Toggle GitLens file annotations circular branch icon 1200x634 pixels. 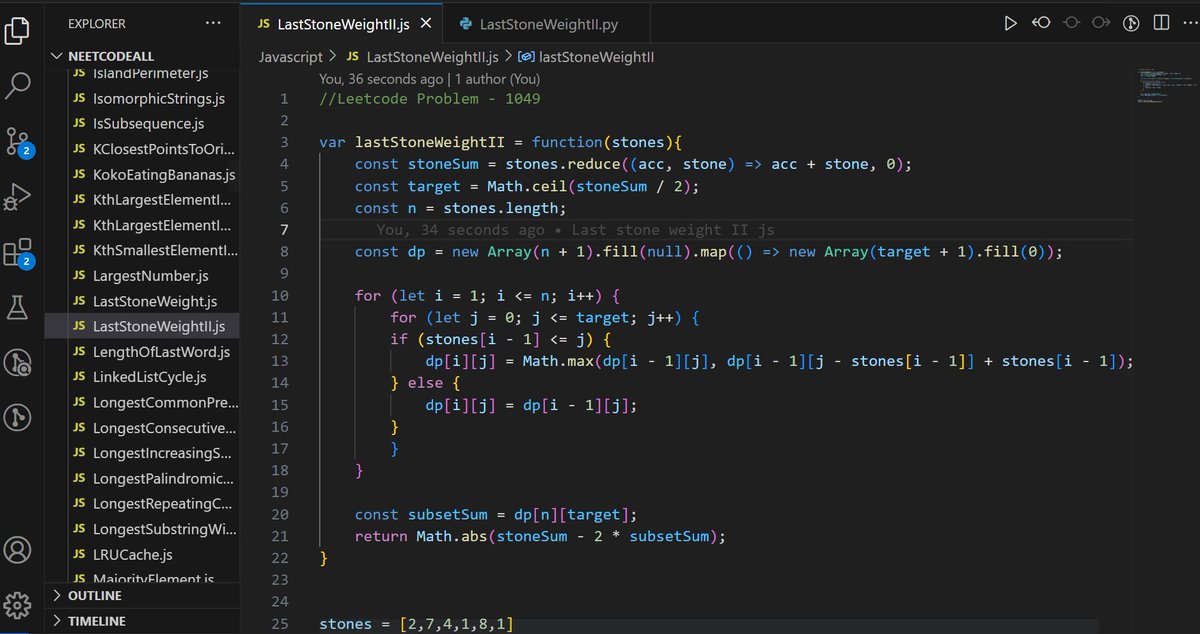tap(1132, 23)
